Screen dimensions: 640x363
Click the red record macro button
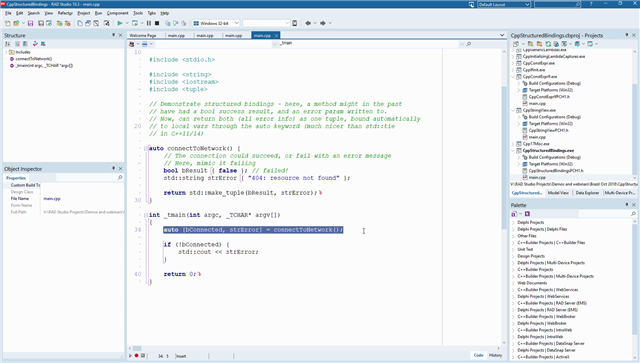[136, 356]
